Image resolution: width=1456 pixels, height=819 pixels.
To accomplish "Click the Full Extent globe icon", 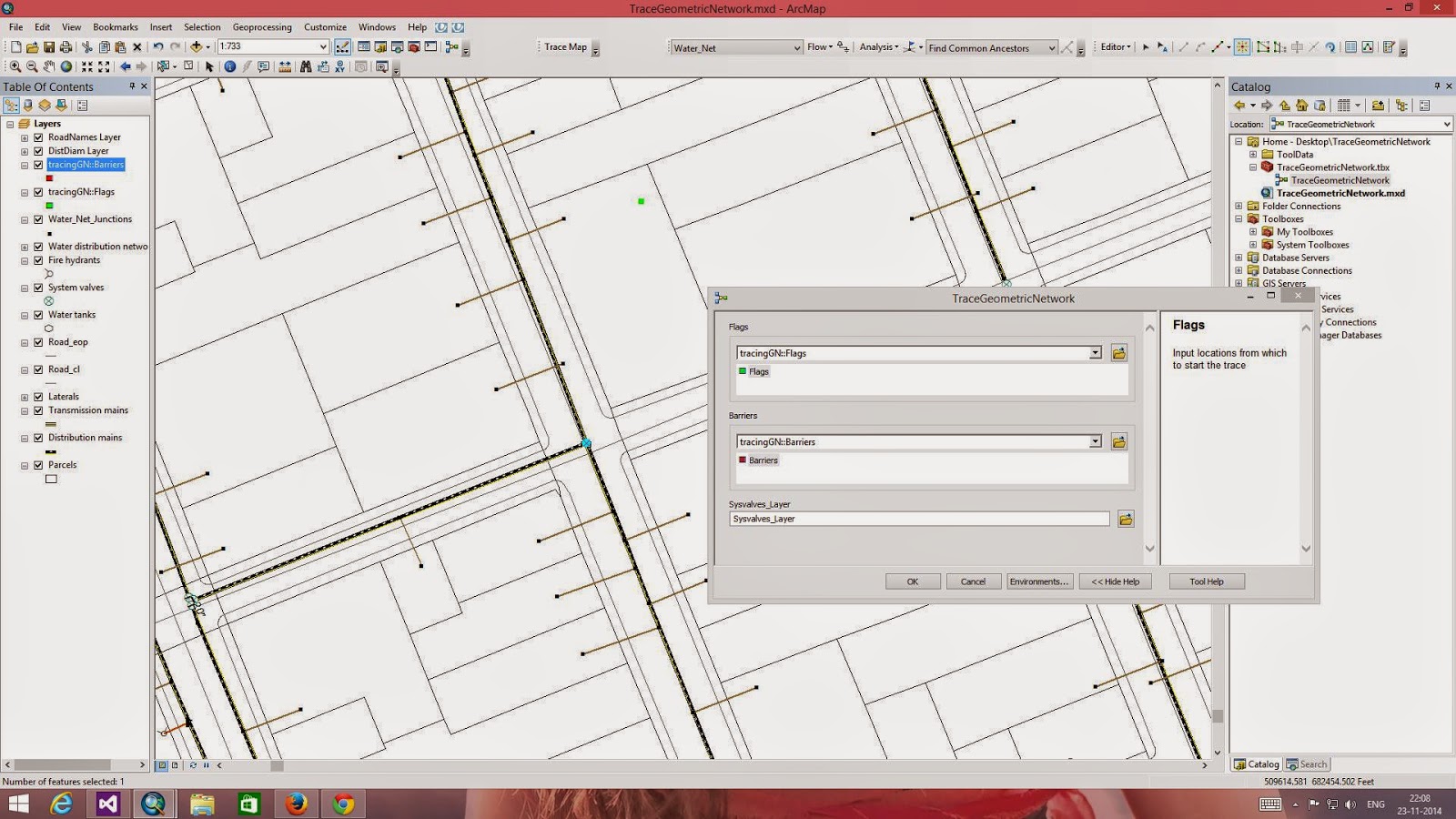I will [66, 66].
